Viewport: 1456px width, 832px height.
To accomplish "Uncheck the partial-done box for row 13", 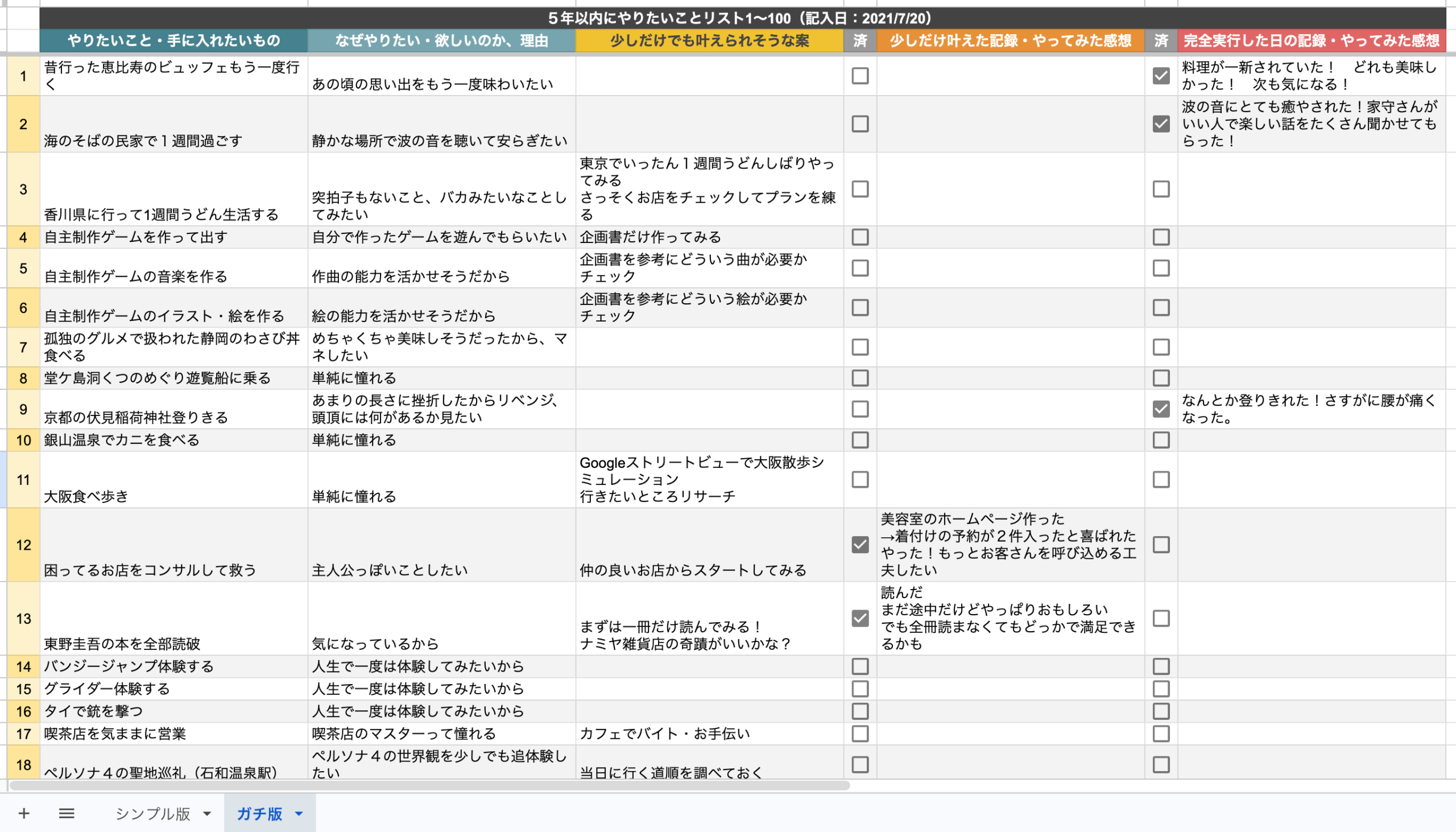I will click(860, 617).
